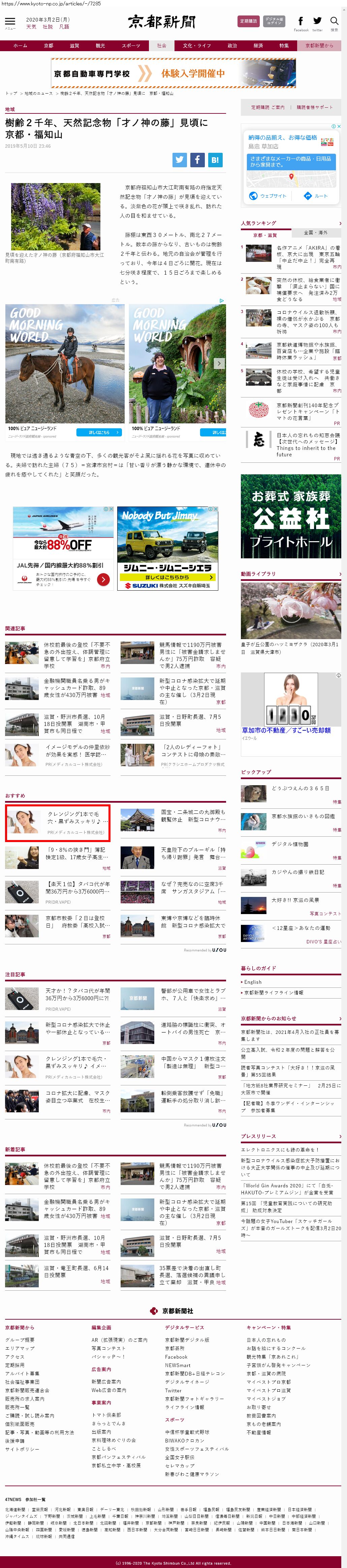Open スポーツ navigation tab
347x1568 pixels.
[x=130, y=46]
